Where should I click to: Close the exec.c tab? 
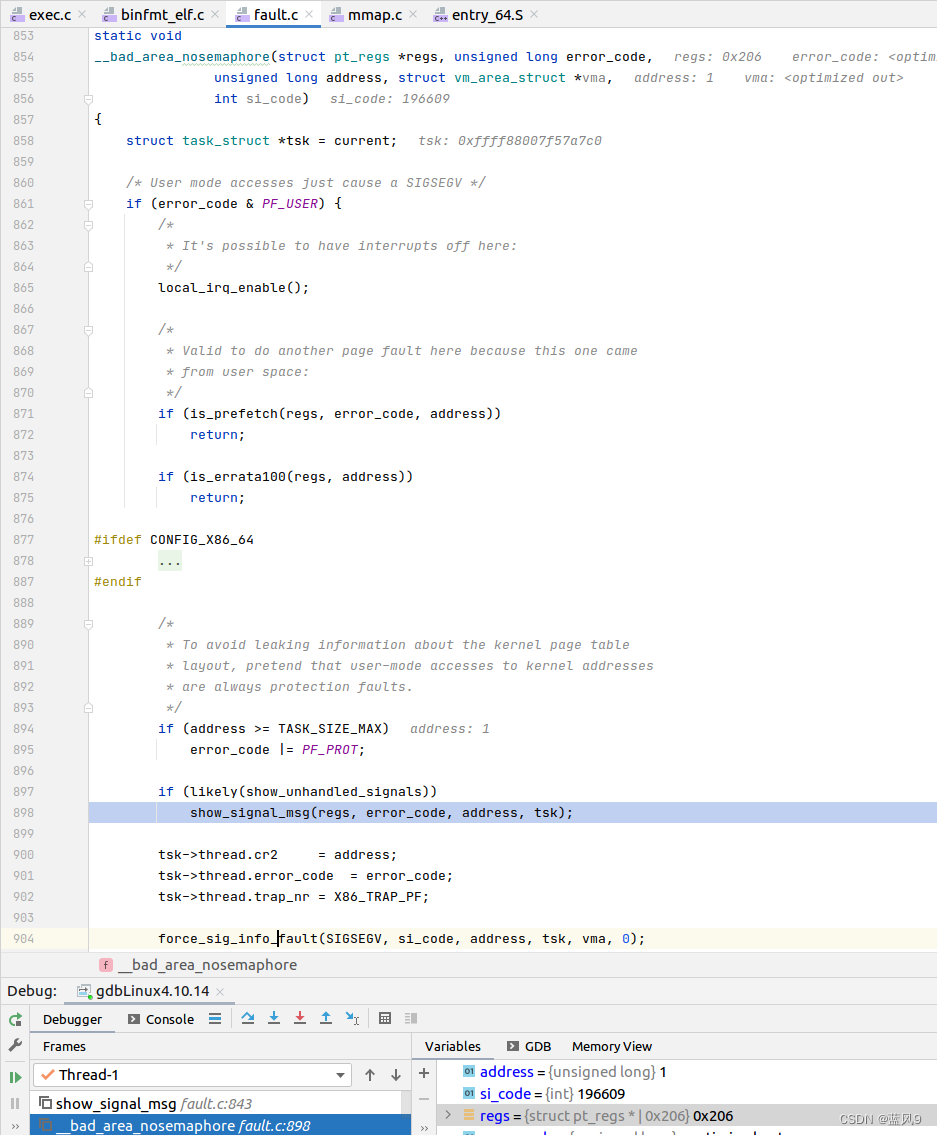[x=82, y=14]
